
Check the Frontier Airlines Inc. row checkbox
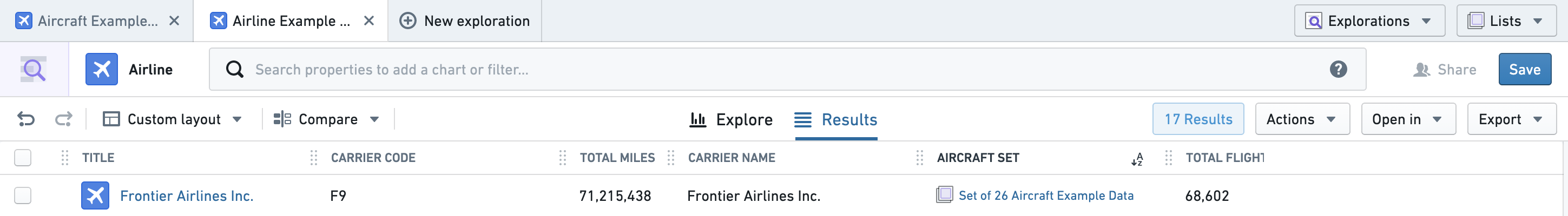point(23,195)
